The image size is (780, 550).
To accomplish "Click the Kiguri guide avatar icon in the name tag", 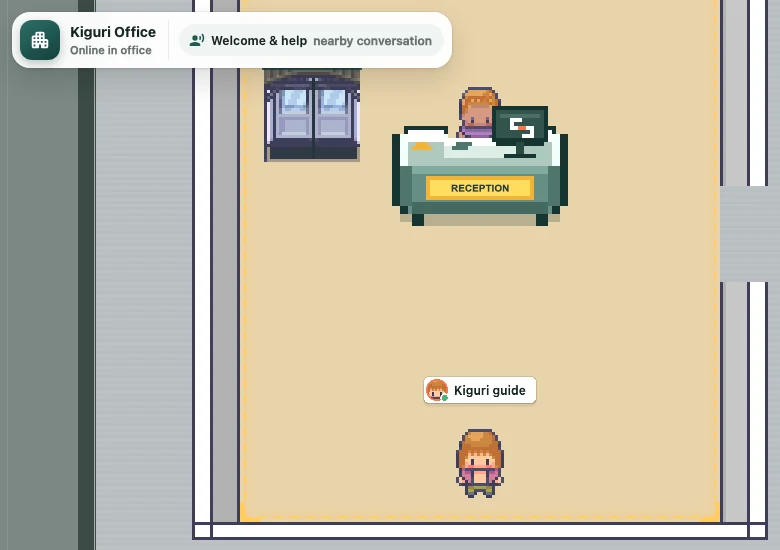I will (x=437, y=390).
